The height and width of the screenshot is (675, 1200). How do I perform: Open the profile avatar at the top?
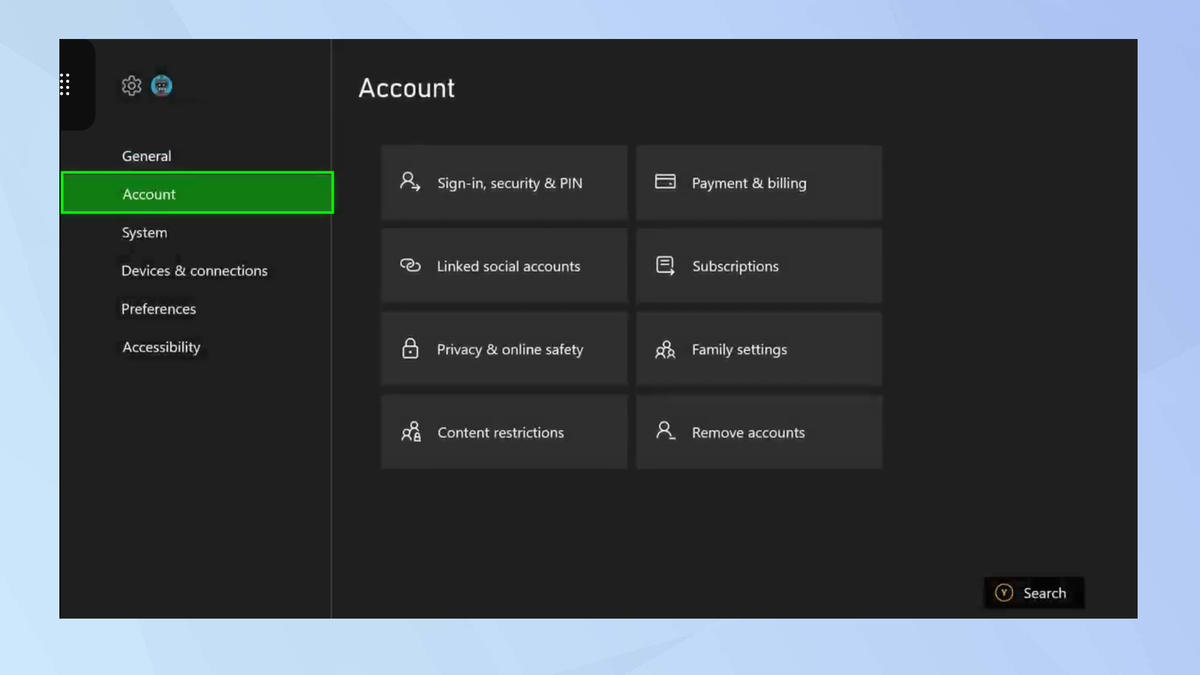(x=162, y=85)
